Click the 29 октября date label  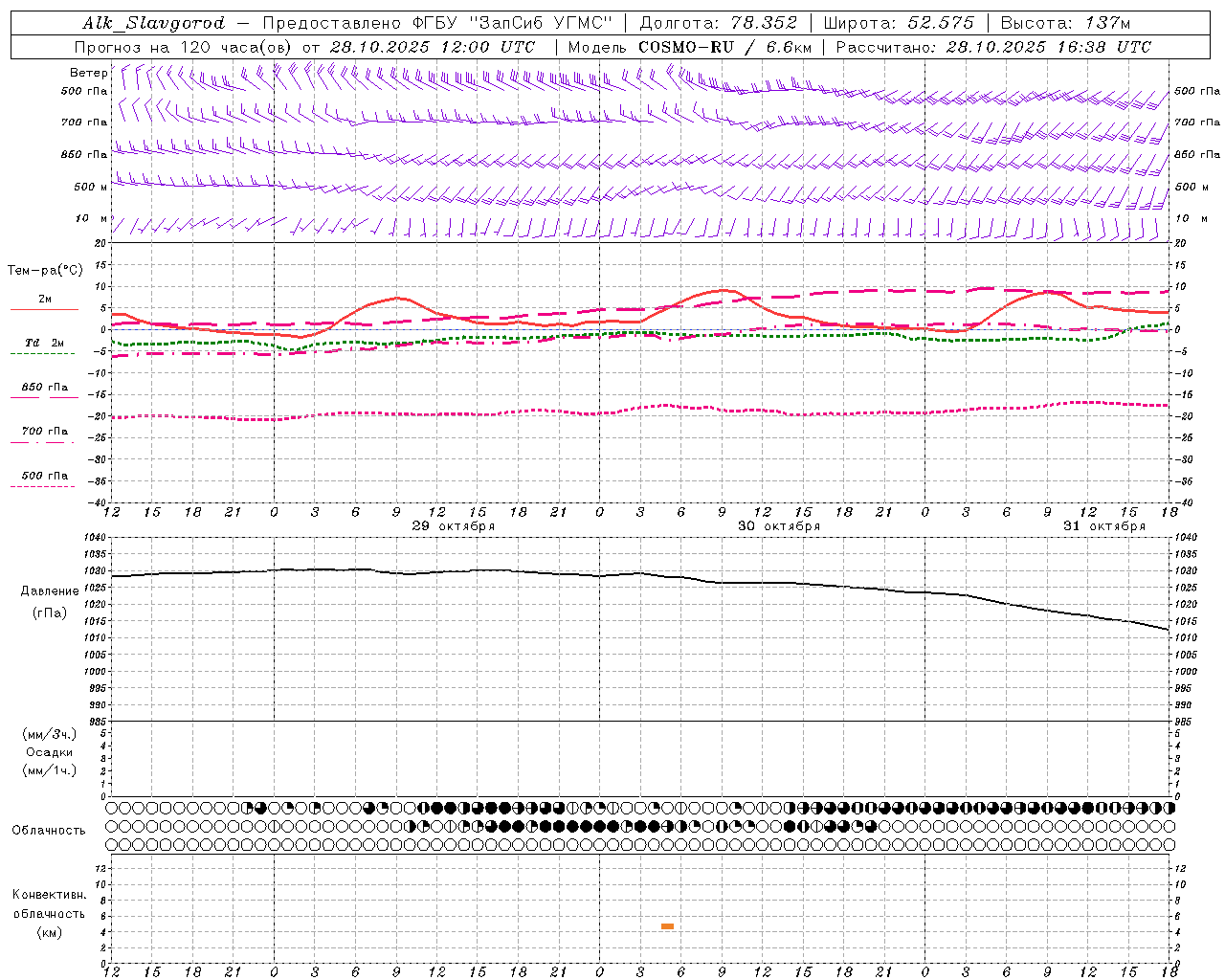[x=454, y=526]
